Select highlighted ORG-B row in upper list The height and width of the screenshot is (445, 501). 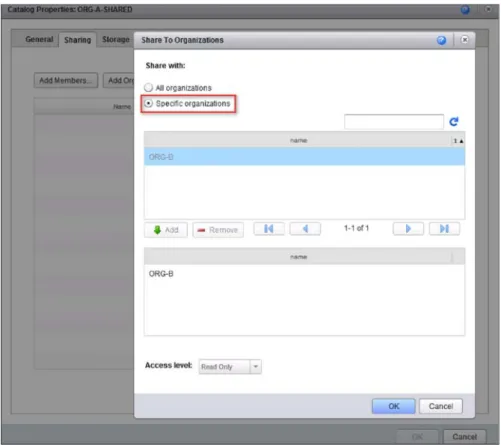coord(304,157)
